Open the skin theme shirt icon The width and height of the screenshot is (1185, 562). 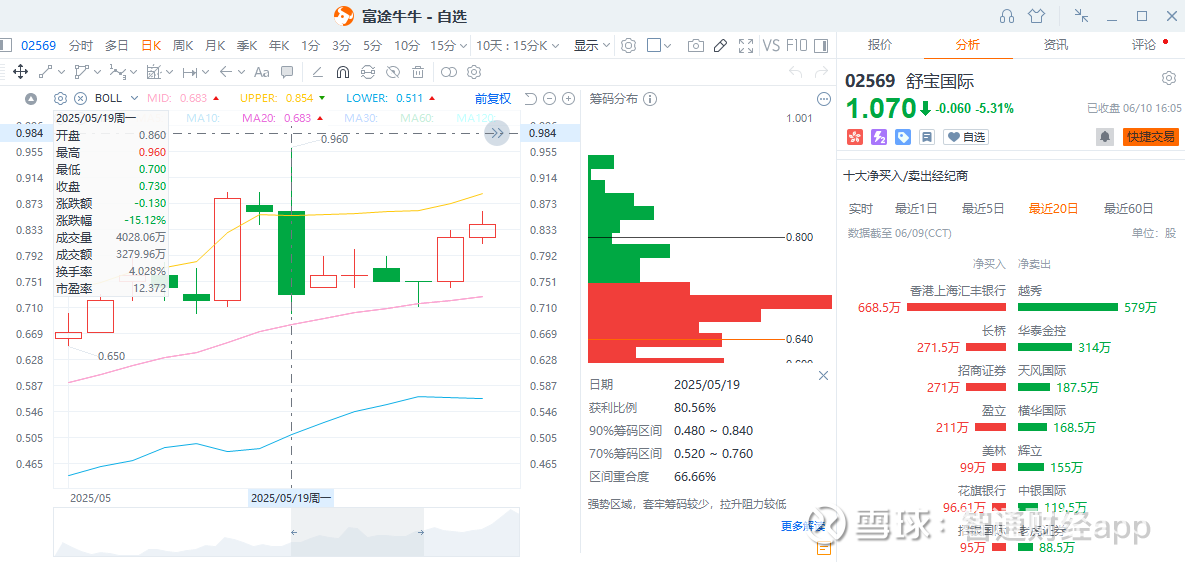click(x=1035, y=16)
